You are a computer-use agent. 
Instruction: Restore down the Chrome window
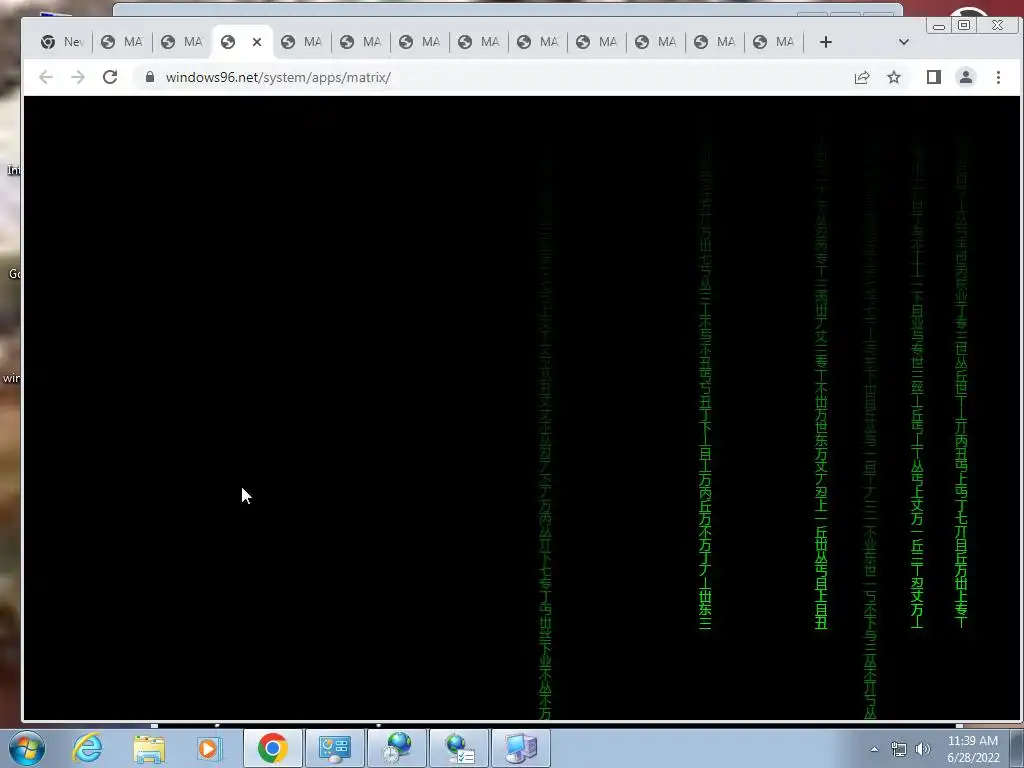click(x=964, y=25)
